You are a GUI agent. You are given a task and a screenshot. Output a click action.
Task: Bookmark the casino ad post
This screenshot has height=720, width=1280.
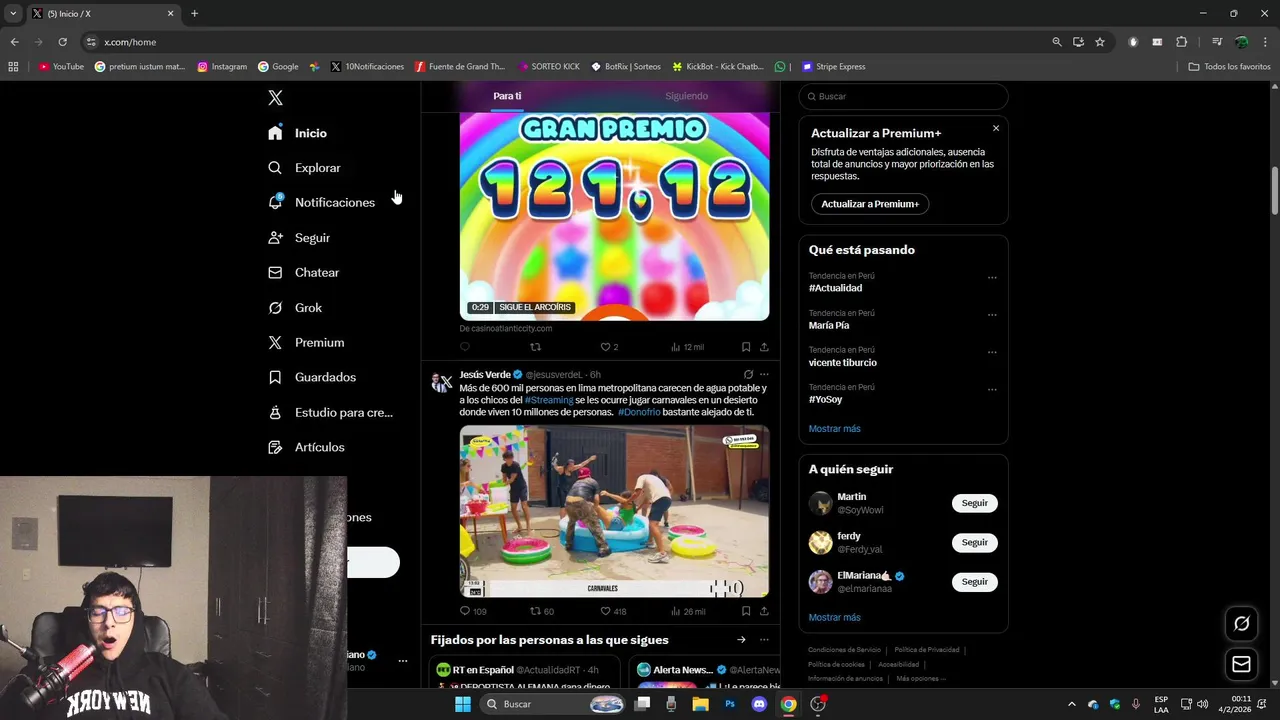(x=746, y=347)
